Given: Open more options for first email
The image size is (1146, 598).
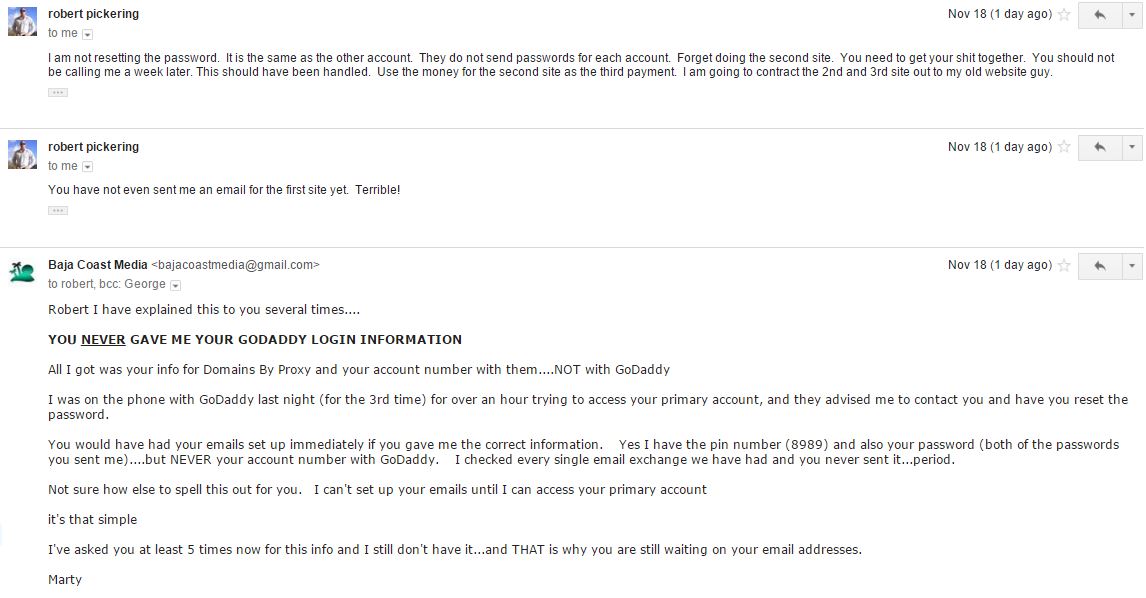Looking at the screenshot, I should [x=1132, y=15].
